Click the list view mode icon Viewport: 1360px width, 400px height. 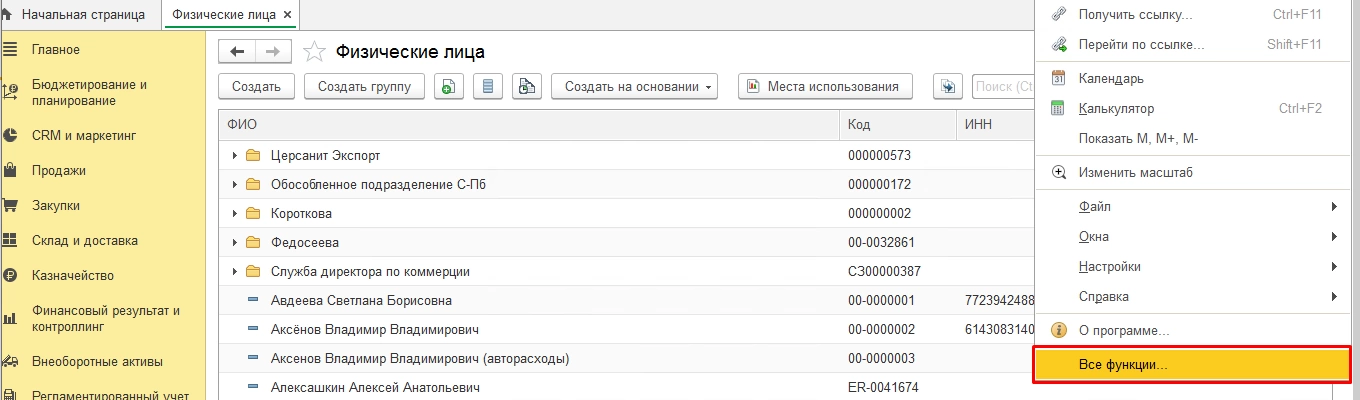(488, 87)
